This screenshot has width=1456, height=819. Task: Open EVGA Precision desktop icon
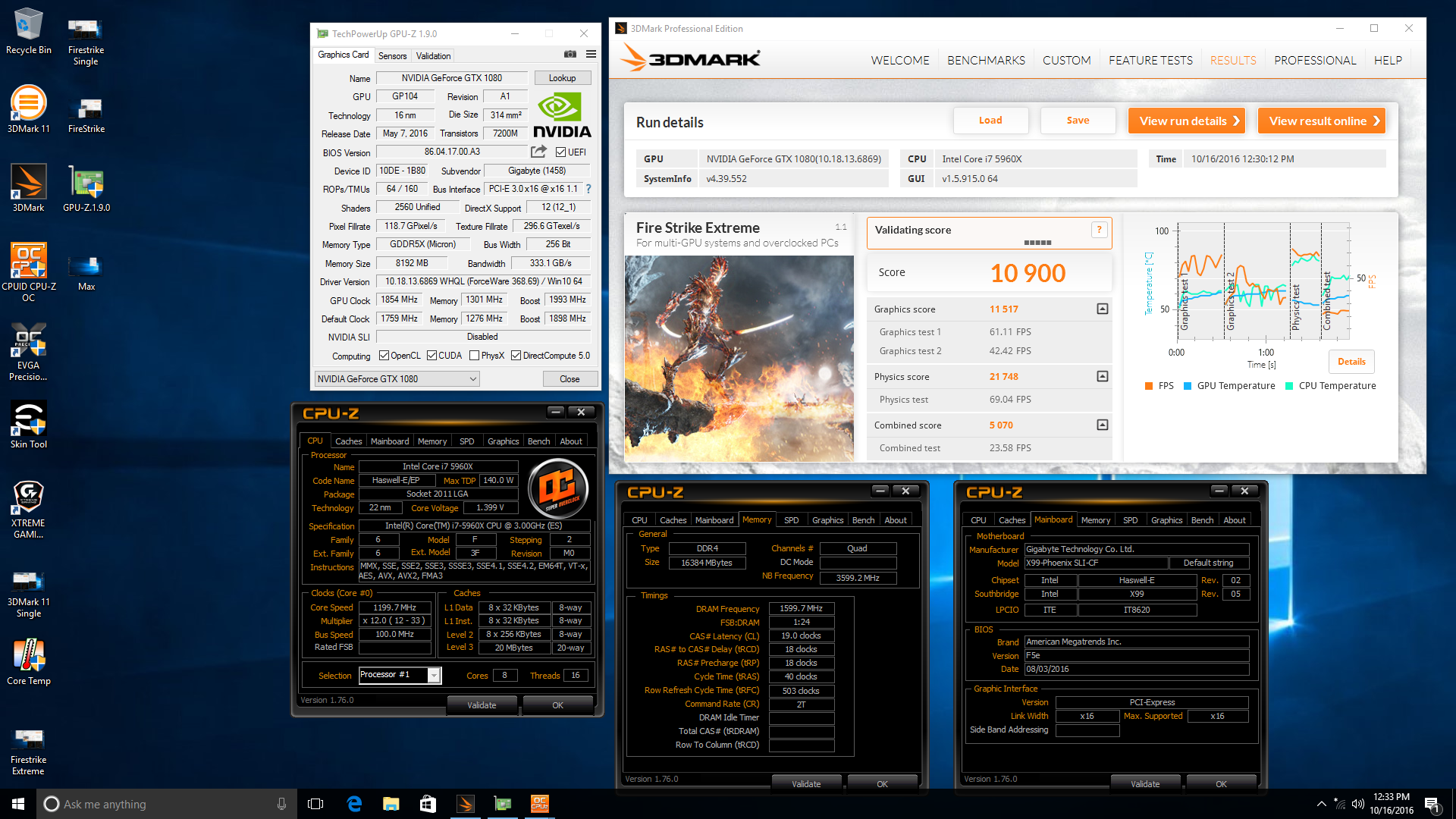tap(28, 351)
